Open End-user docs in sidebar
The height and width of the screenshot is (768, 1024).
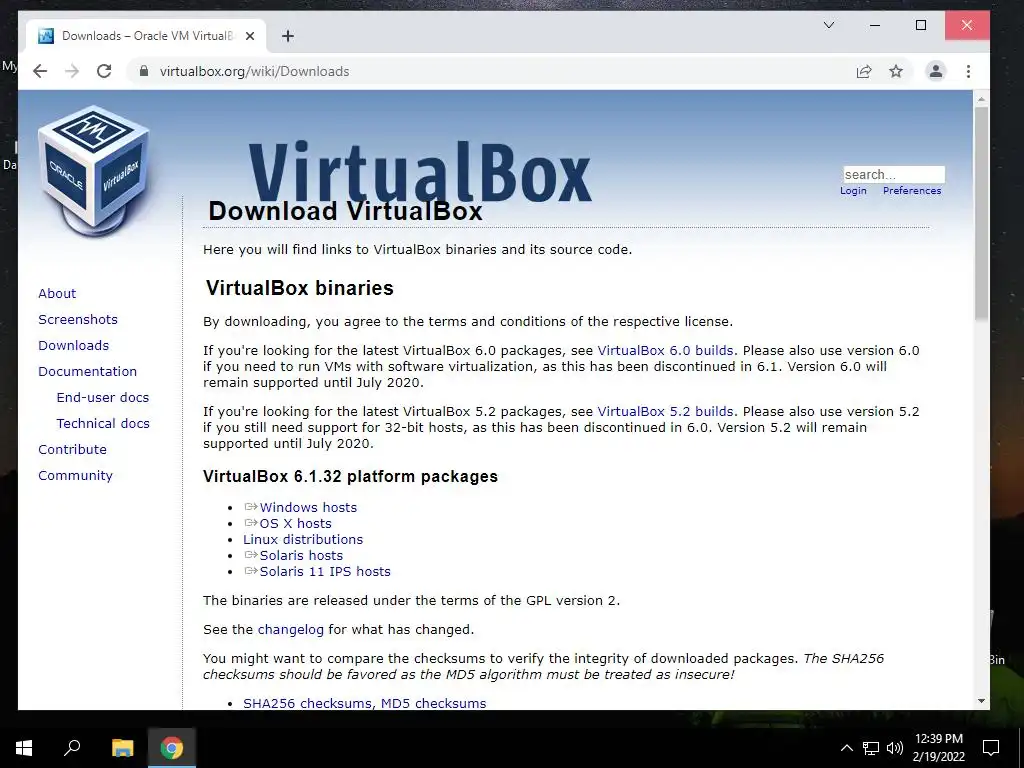(x=103, y=398)
